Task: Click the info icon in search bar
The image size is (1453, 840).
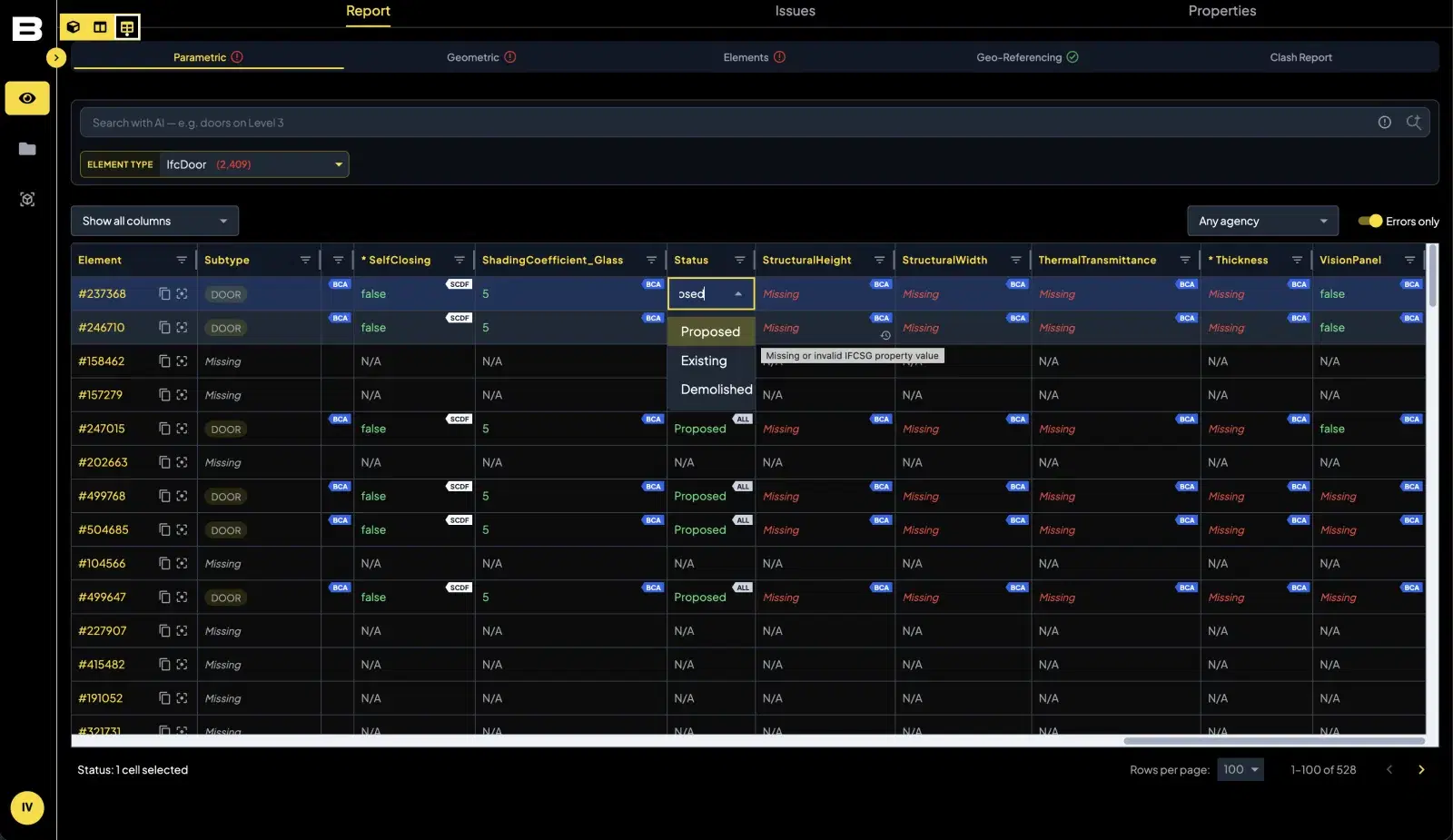Action: tap(1384, 123)
